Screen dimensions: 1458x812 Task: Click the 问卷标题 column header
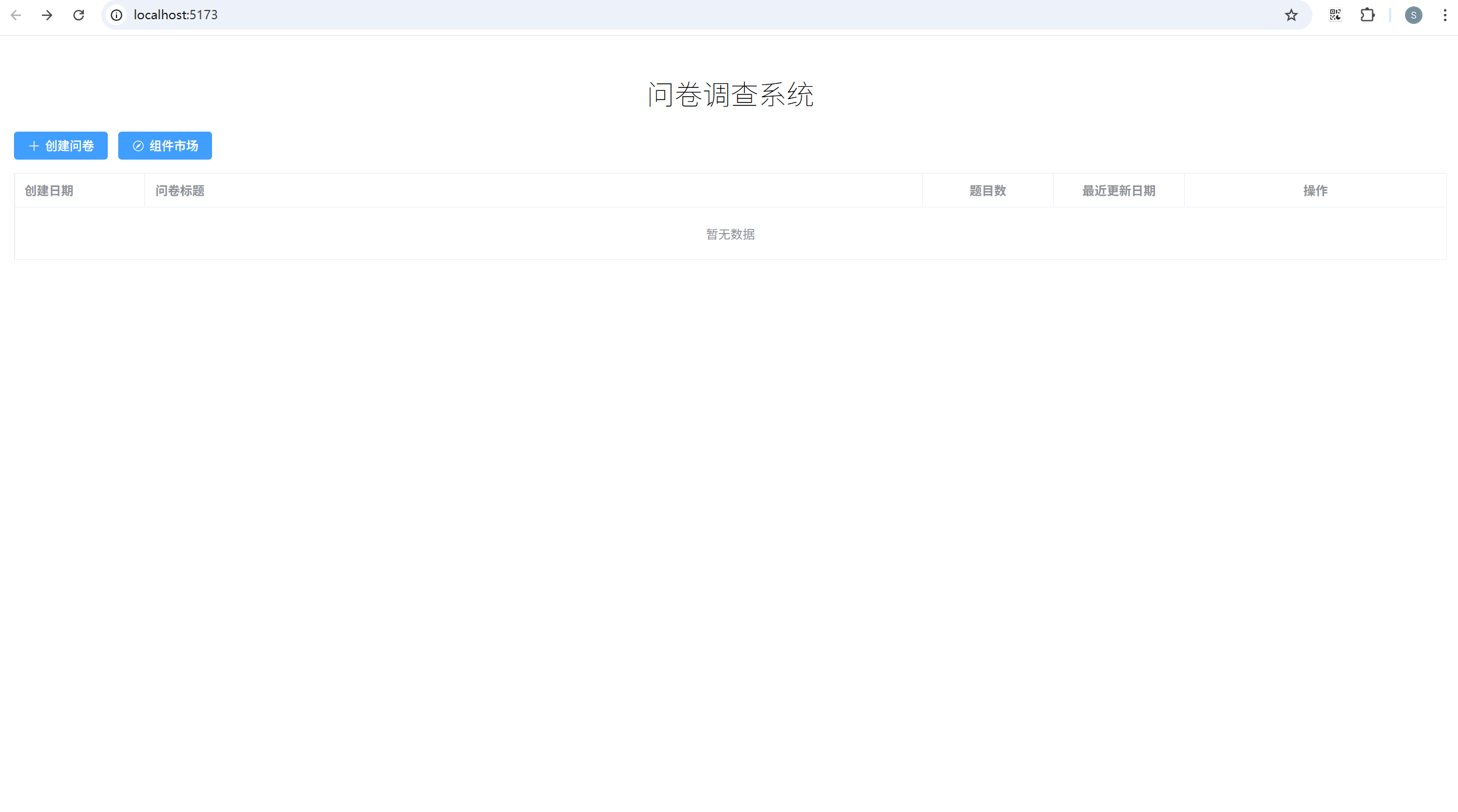pos(180,190)
